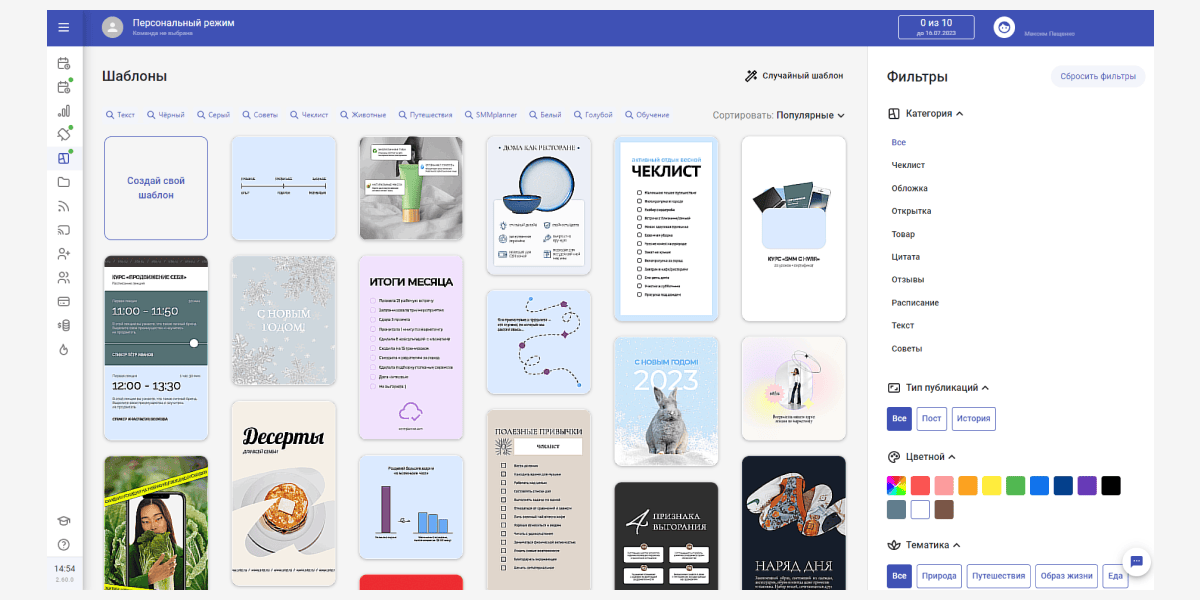Screen dimensions: 1200x600
Task: Pick the green color swatch filter
Action: 1015,486
